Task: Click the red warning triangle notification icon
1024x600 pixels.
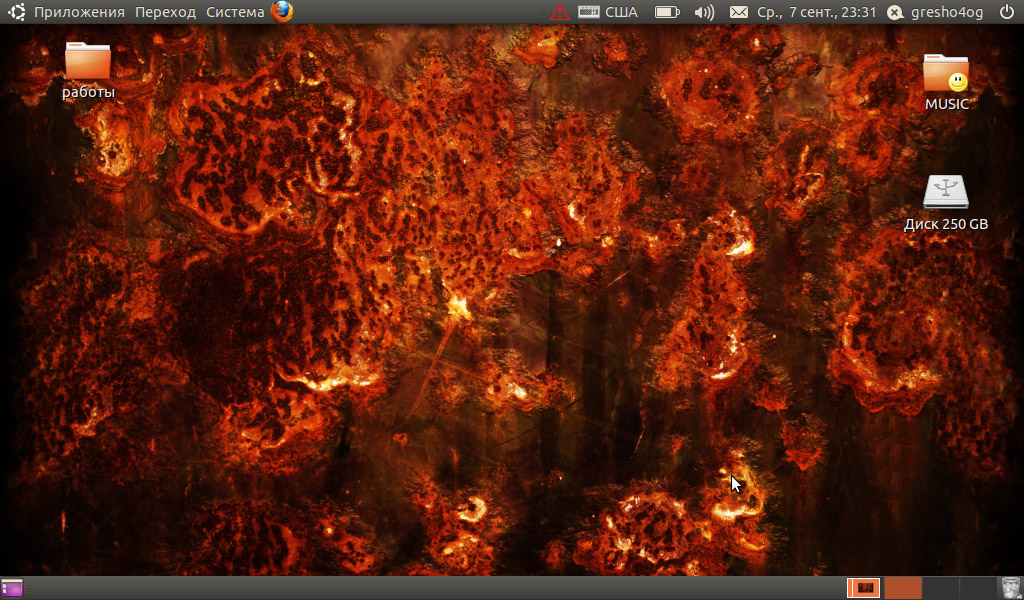Action: tap(560, 12)
